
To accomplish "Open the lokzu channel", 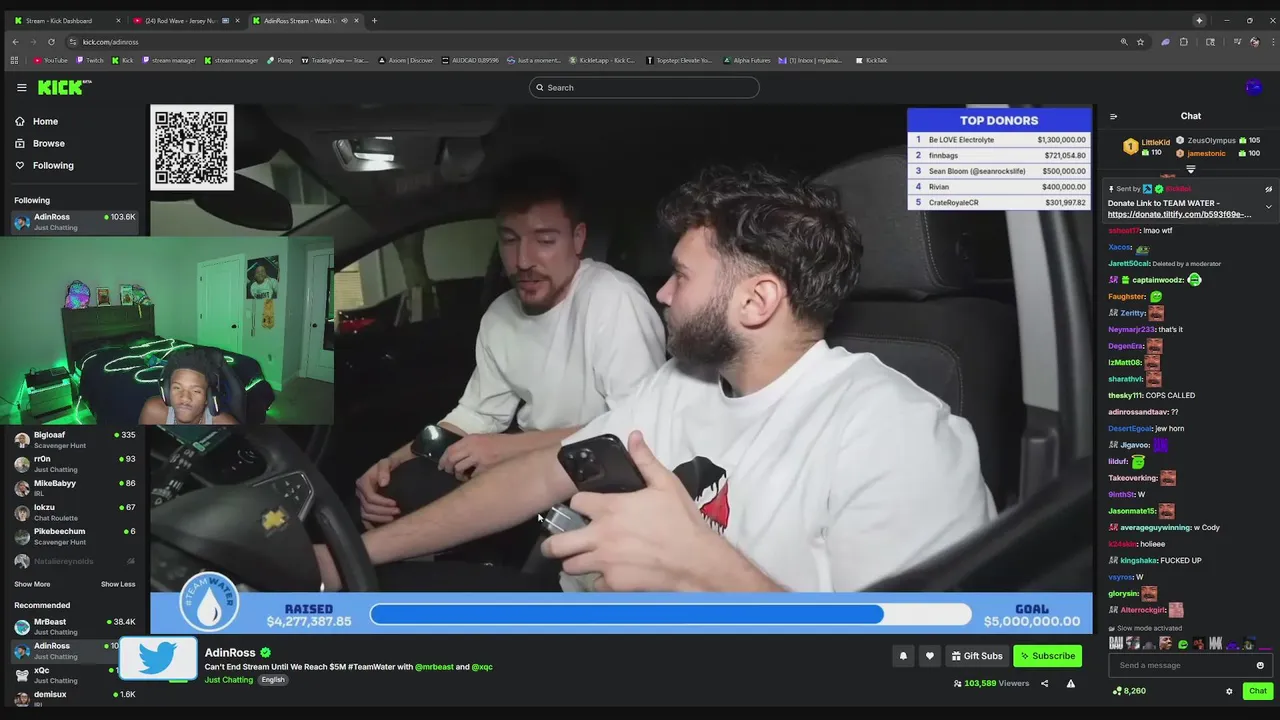I will coord(75,512).
